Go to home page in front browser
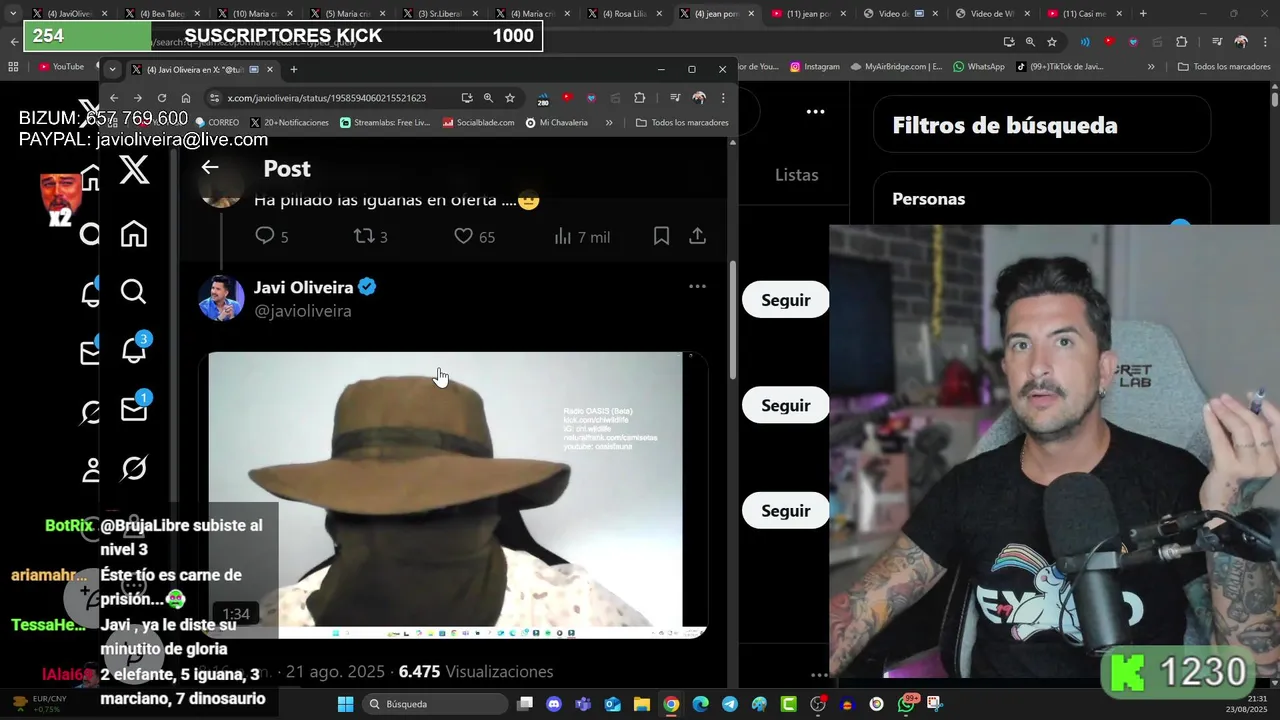This screenshot has height=720, width=1280. pos(186,98)
